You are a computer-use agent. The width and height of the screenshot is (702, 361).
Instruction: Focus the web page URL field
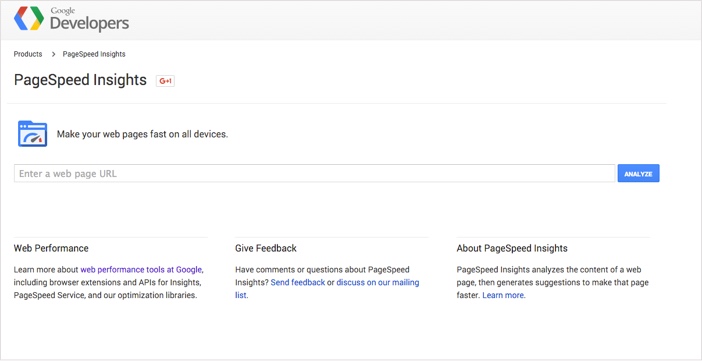tap(314, 173)
